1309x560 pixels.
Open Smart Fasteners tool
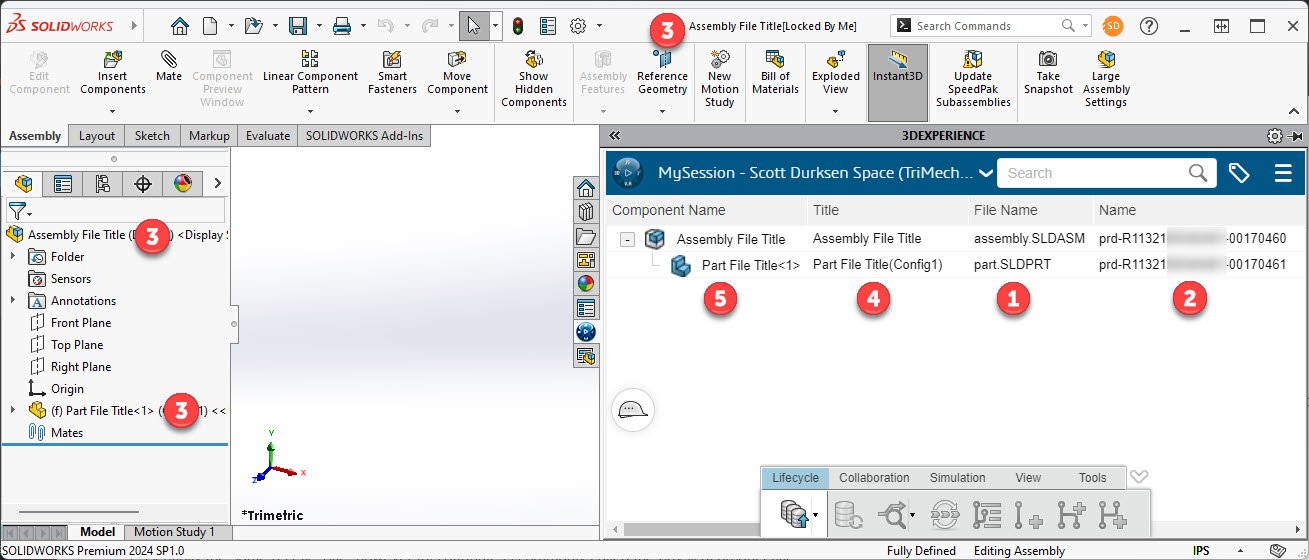point(392,74)
